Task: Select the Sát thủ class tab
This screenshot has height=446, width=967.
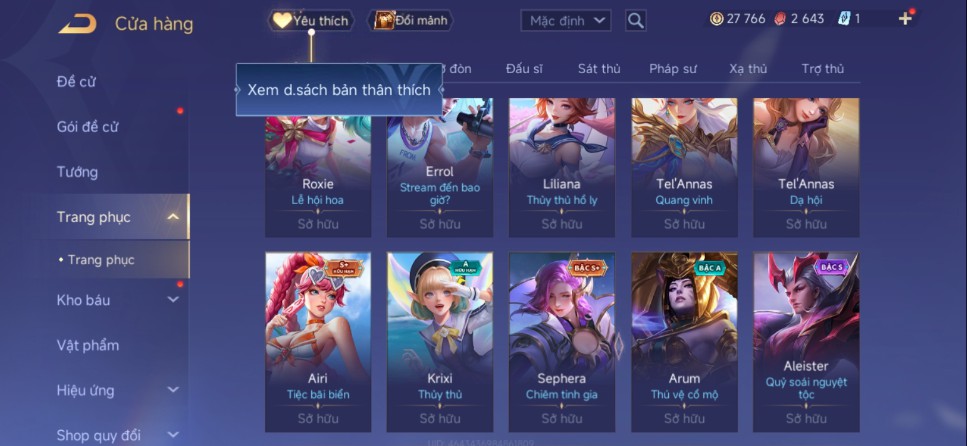Action: pyautogui.click(x=599, y=69)
